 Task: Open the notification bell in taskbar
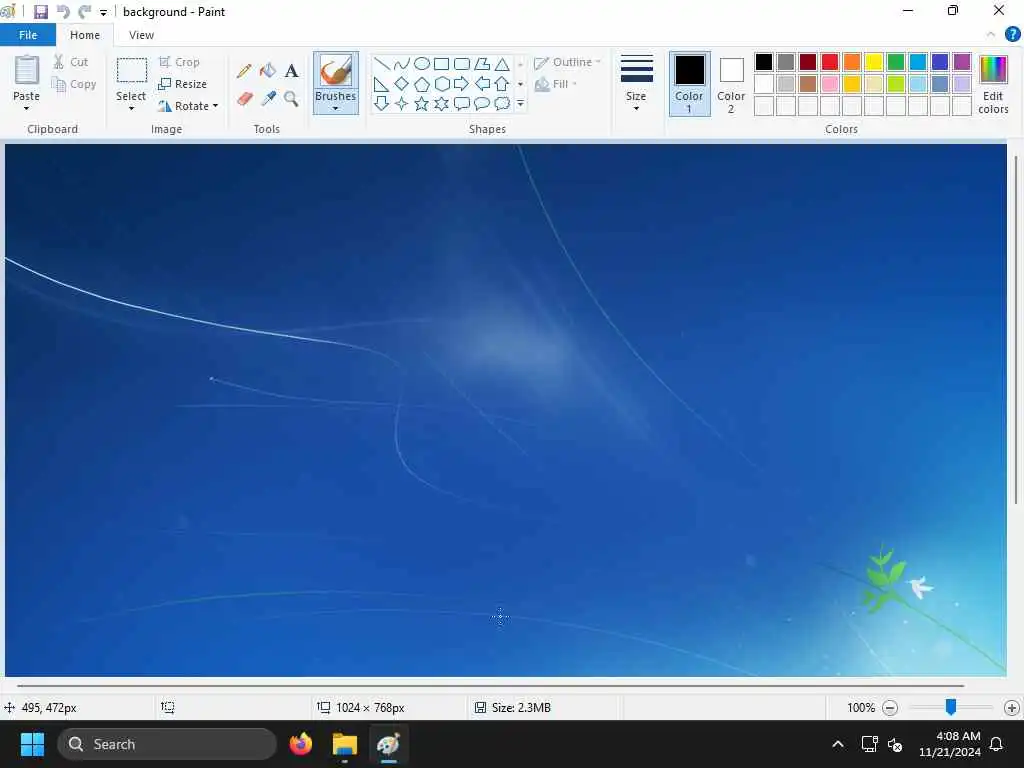click(x=996, y=744)
